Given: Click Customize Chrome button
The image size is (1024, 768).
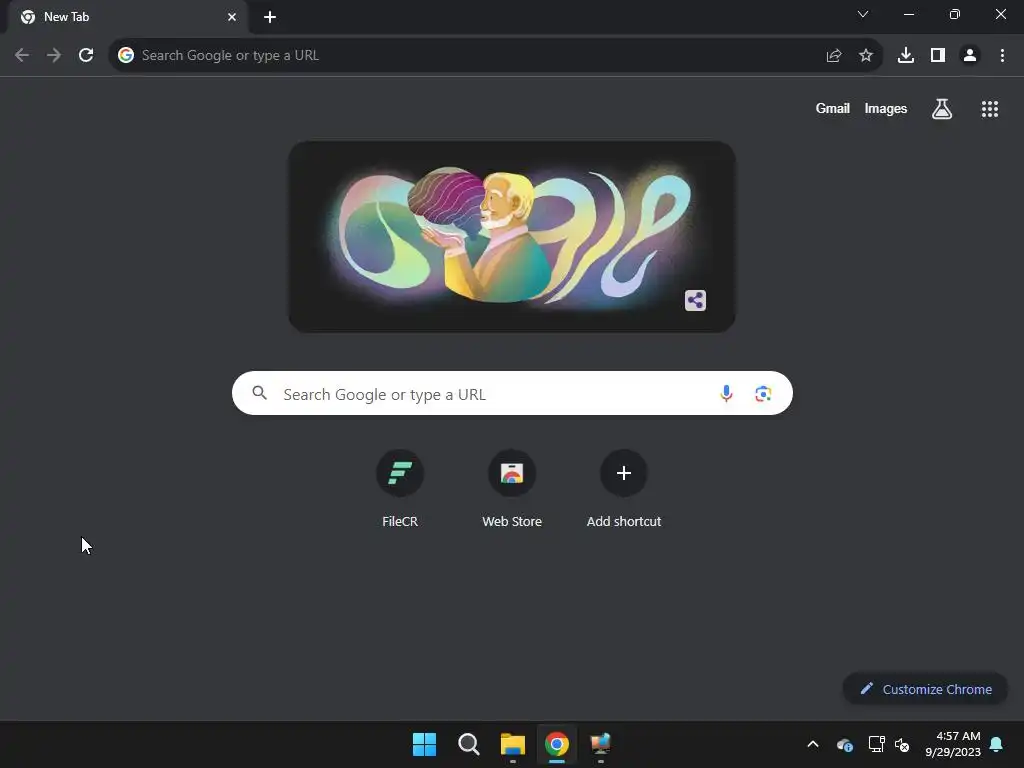Looking at the screenshot, I should coord(925,689).
